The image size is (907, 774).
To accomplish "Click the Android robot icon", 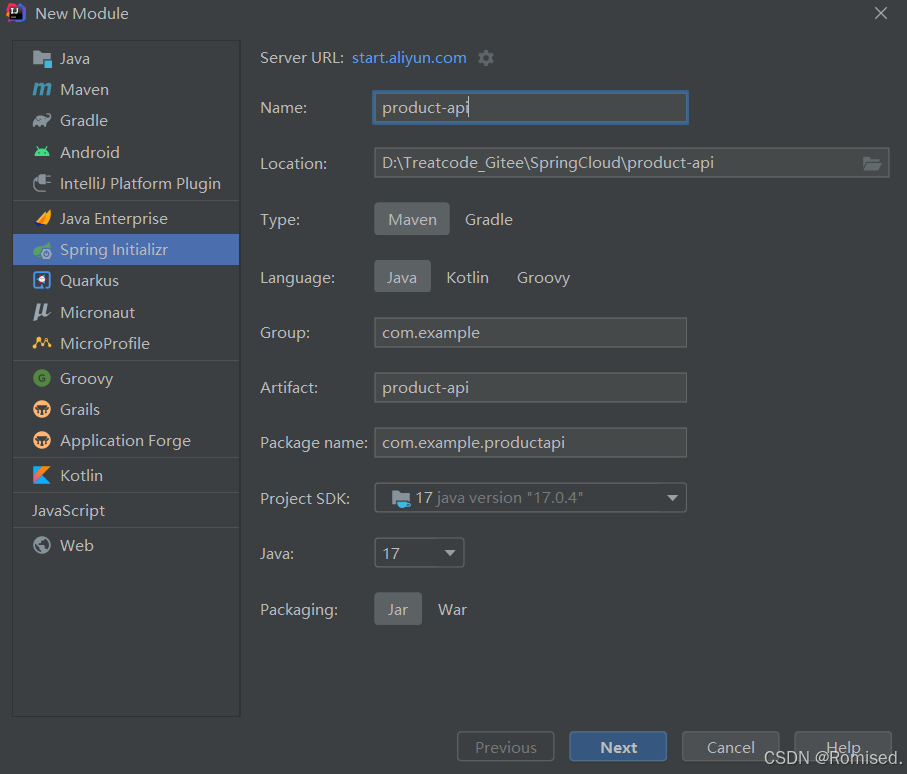I will 42,152.
